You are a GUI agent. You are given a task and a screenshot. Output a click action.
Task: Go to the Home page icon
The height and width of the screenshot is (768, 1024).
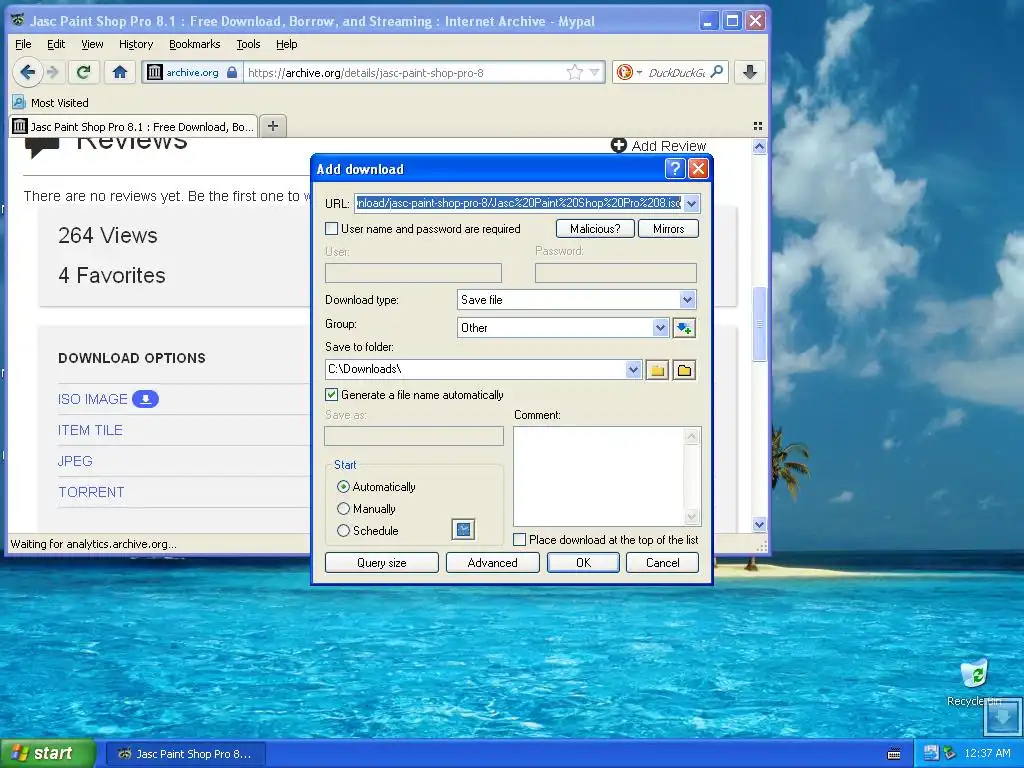(120, 72)
